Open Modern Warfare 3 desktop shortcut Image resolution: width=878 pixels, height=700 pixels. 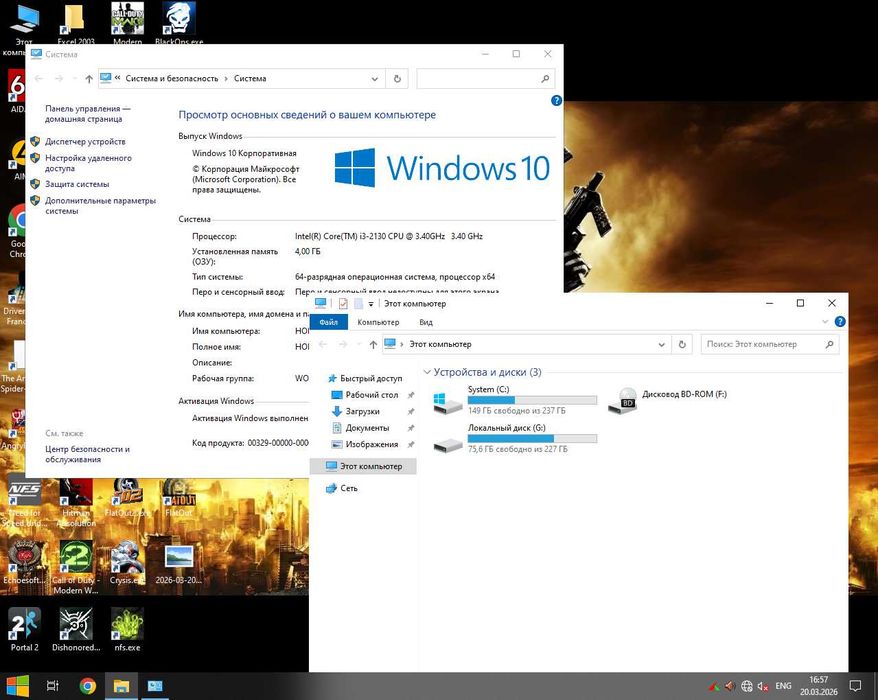coord(128,24)
